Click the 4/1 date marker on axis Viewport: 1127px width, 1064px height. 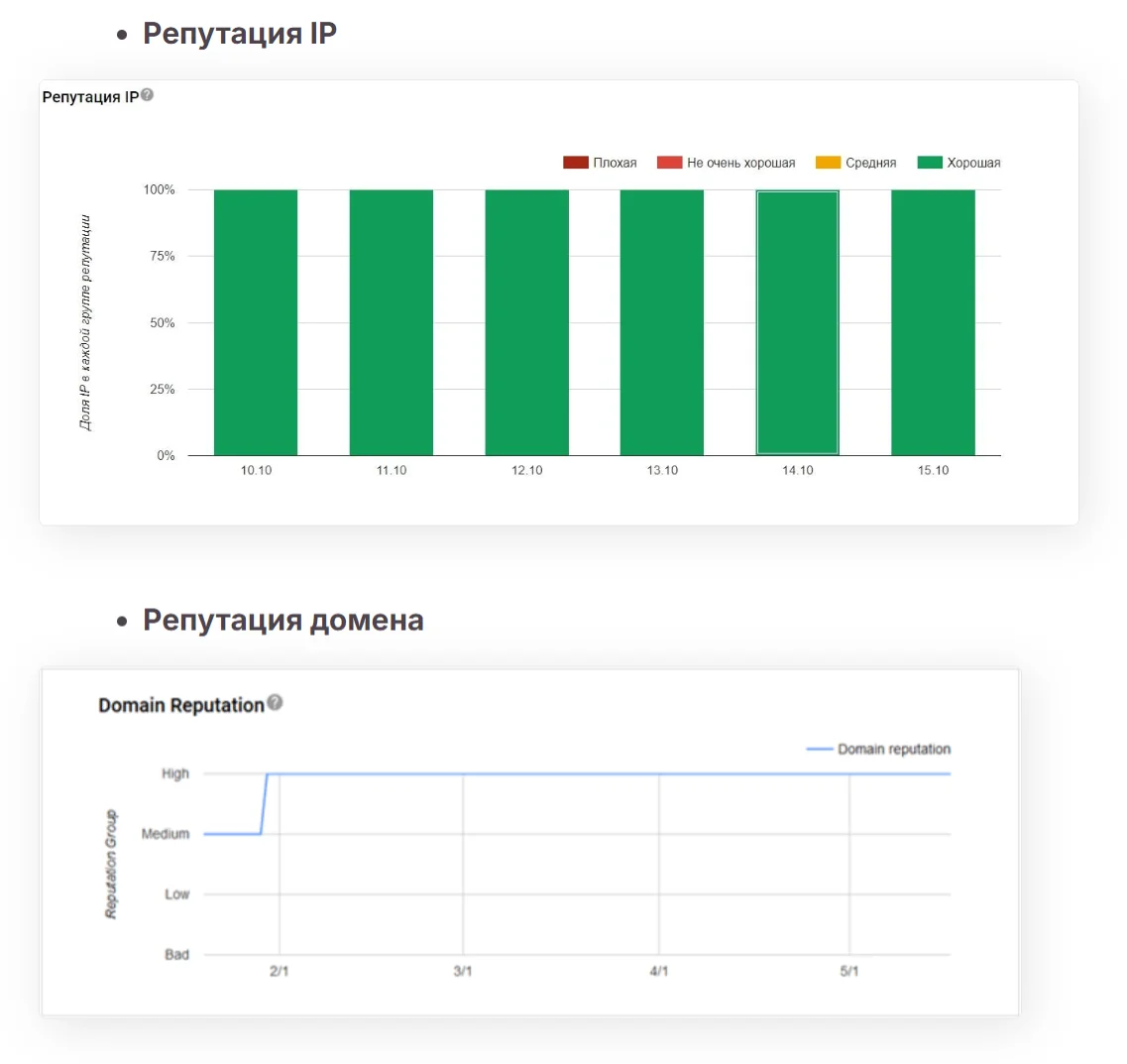click(x=659, y=971)
